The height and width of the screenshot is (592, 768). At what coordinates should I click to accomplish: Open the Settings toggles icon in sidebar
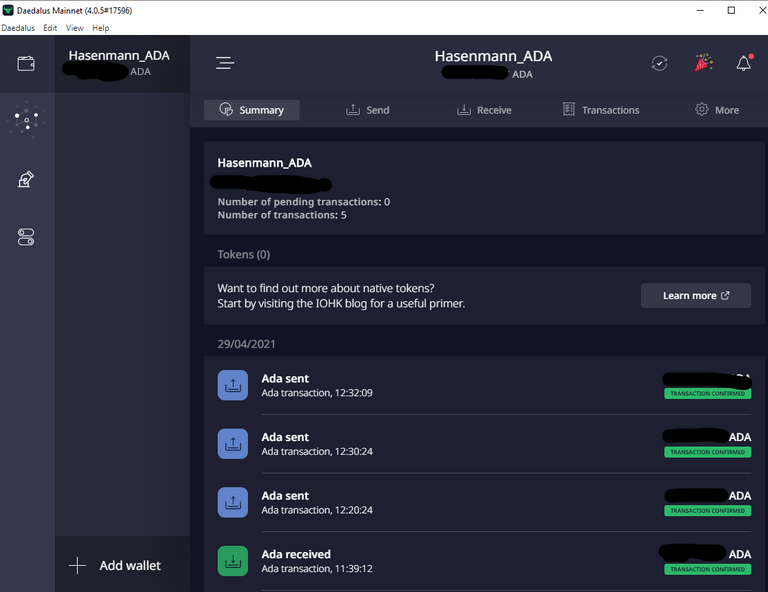(26, 237)
